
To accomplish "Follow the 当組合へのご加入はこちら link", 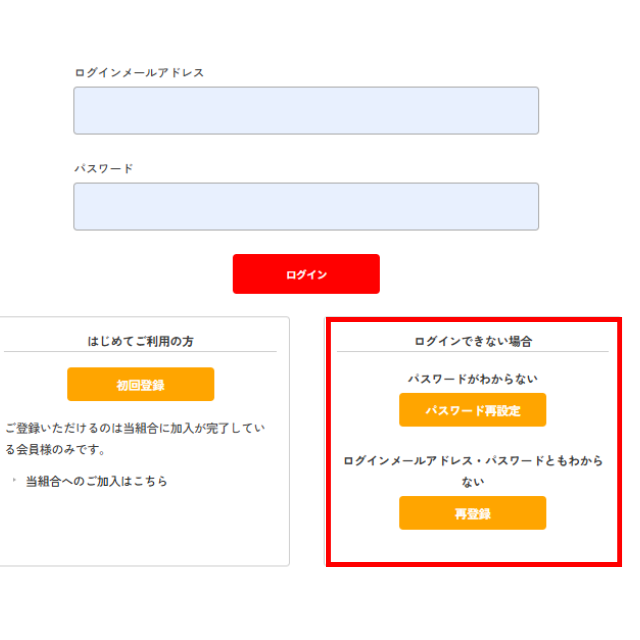I will [x=96, y=481].
